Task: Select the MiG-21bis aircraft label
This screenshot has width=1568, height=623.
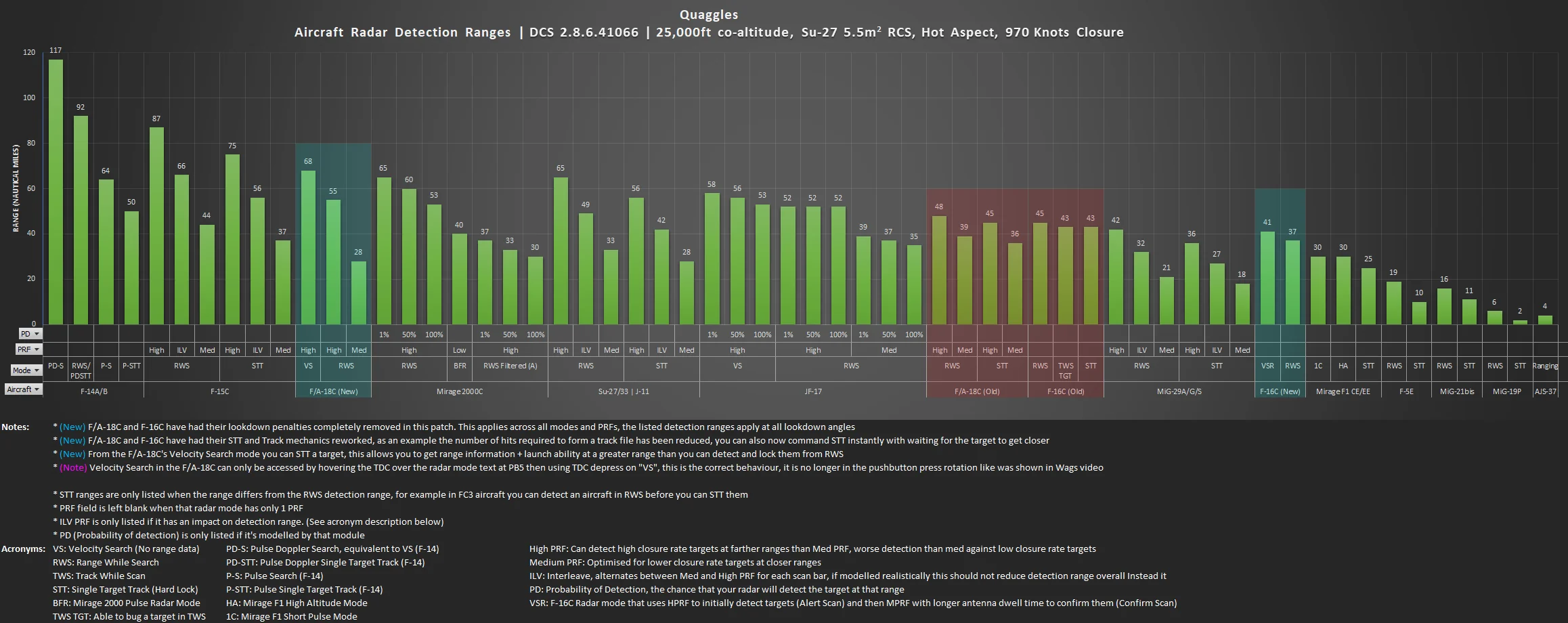Action: coord(1457,391)
